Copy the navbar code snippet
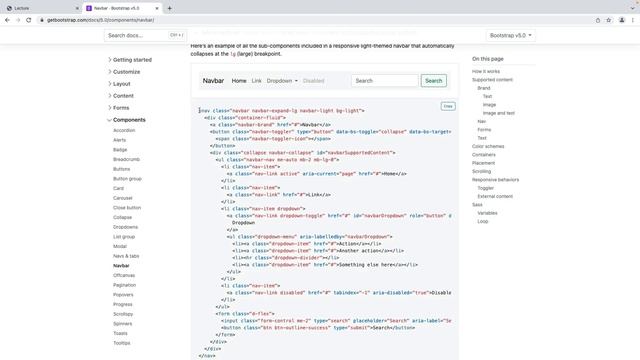The image size is (640, 360). pos(448,106)
